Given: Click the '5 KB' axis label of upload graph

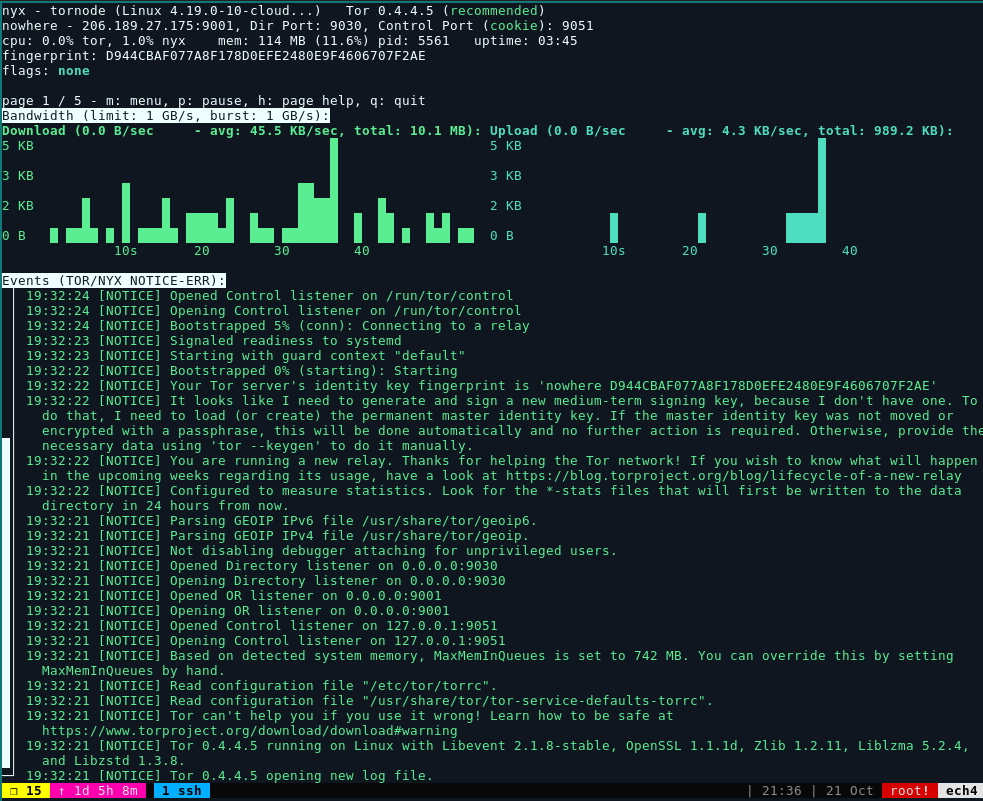Looking at the screenshot, I should click(505, 146).
